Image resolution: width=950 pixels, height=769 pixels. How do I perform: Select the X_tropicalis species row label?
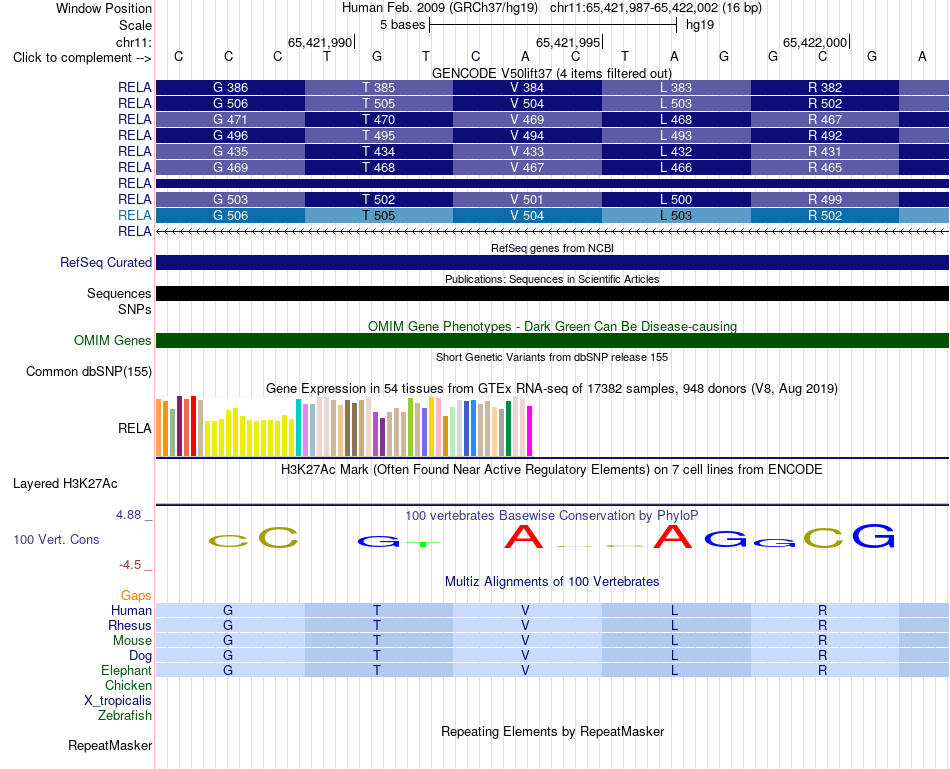118,701
